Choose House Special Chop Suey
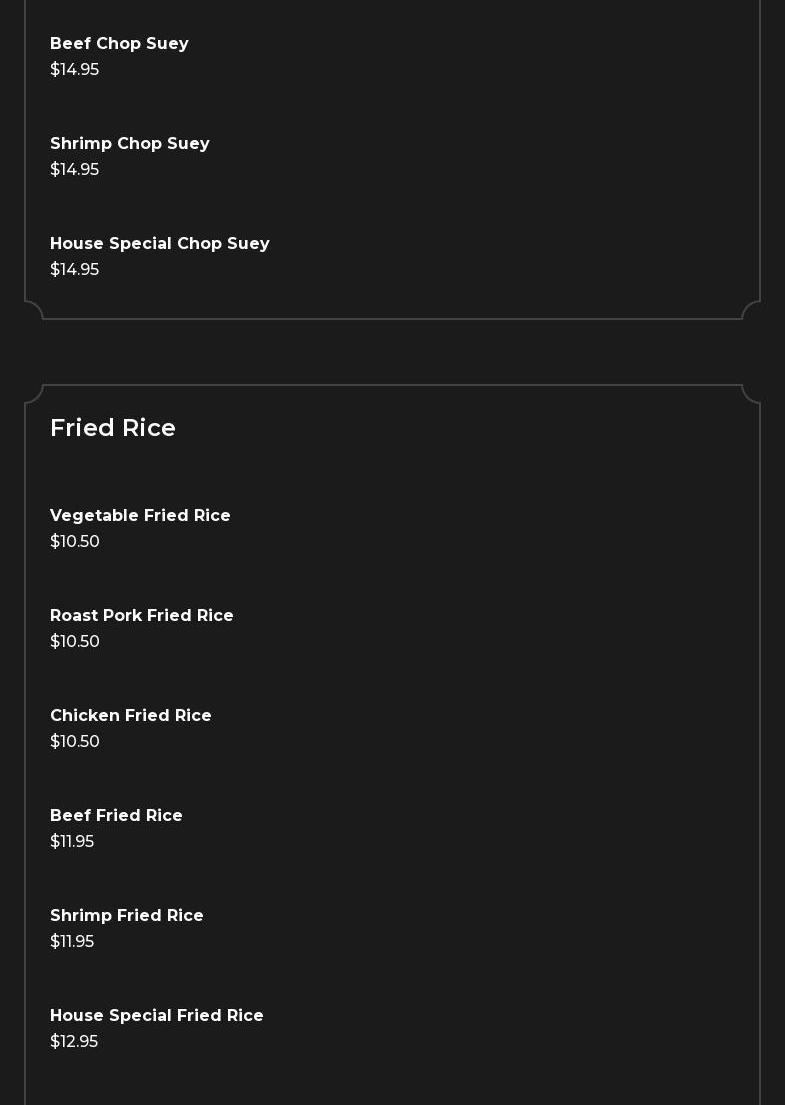 (159, 244)
